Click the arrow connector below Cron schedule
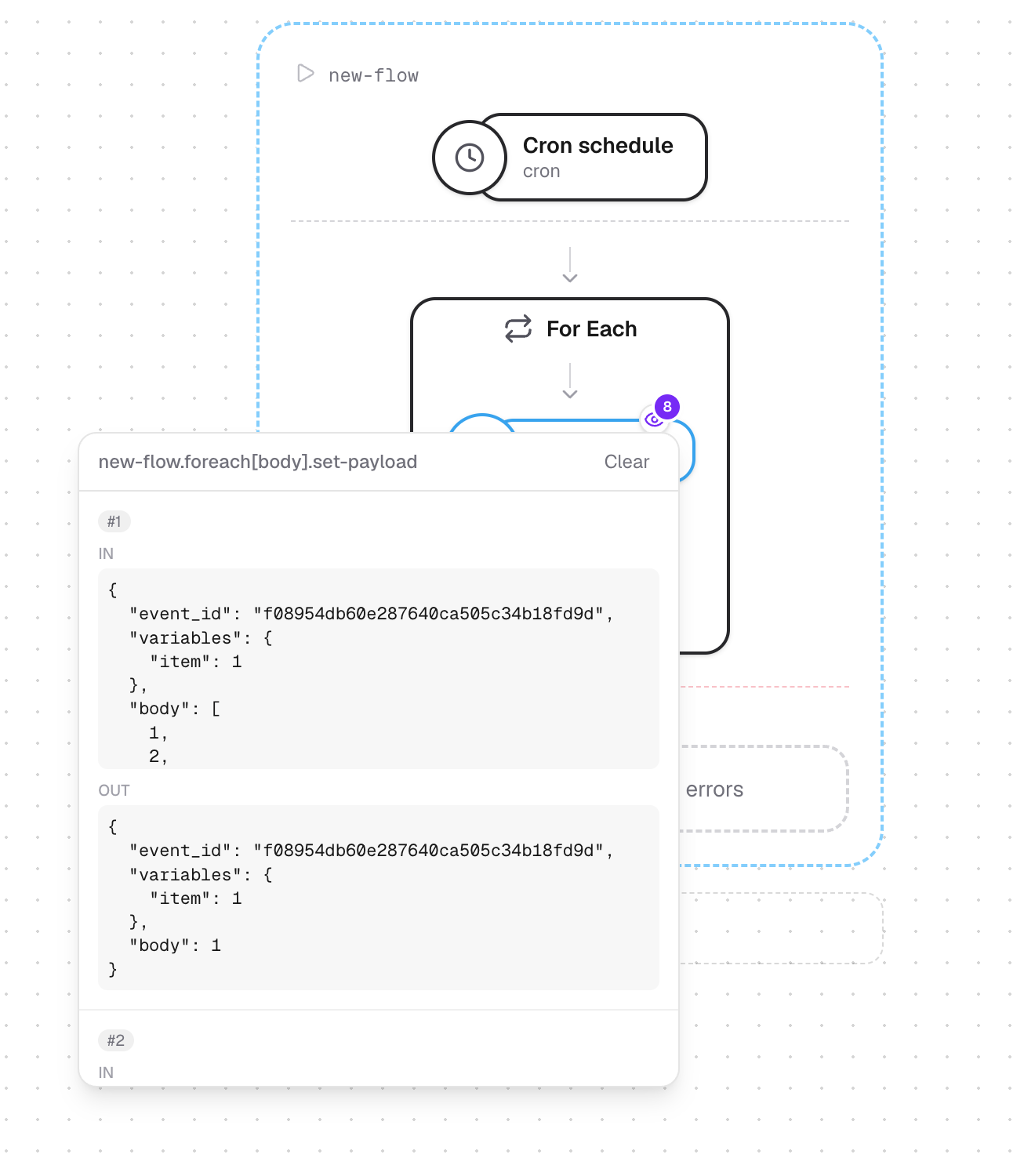The width and height of the screenshot is (1024, 1176). click(x=570, y=265)
